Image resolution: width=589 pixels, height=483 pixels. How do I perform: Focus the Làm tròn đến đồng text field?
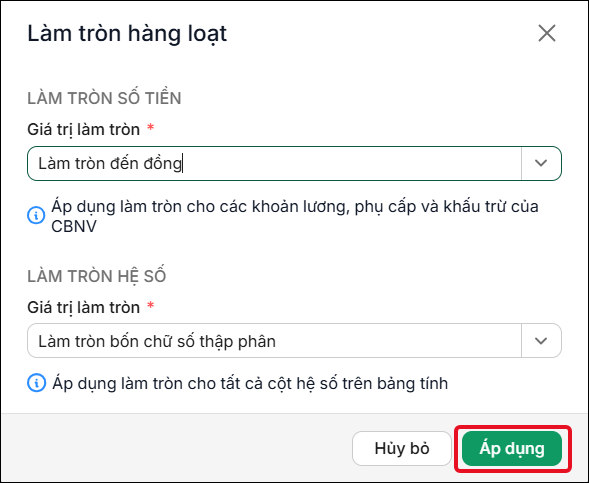[274, 163]
